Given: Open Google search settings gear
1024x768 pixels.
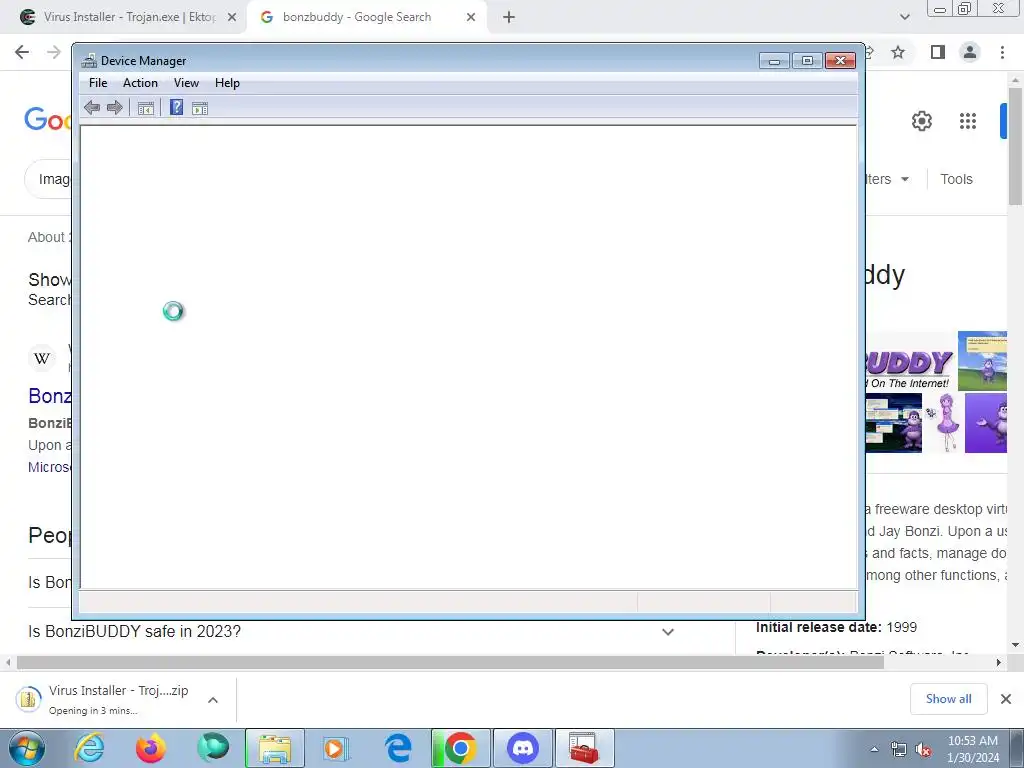Looking at the screenshot, I should 921,121.
